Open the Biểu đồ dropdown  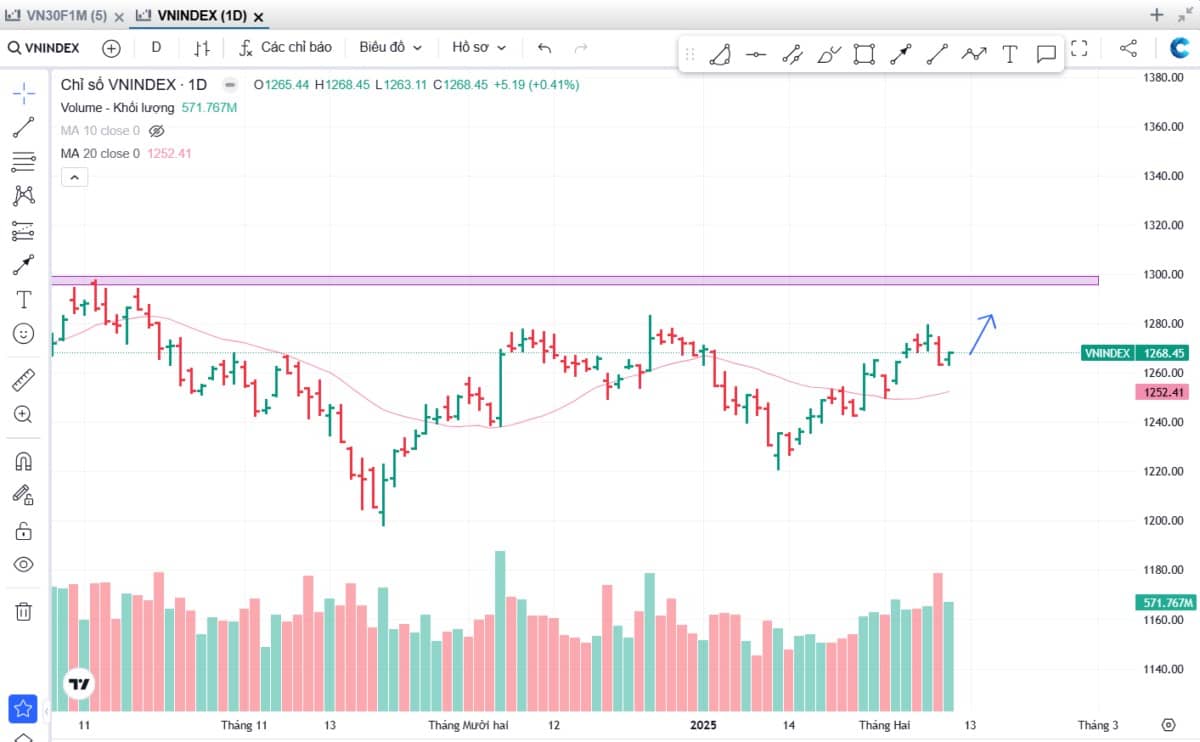(391, 47)
